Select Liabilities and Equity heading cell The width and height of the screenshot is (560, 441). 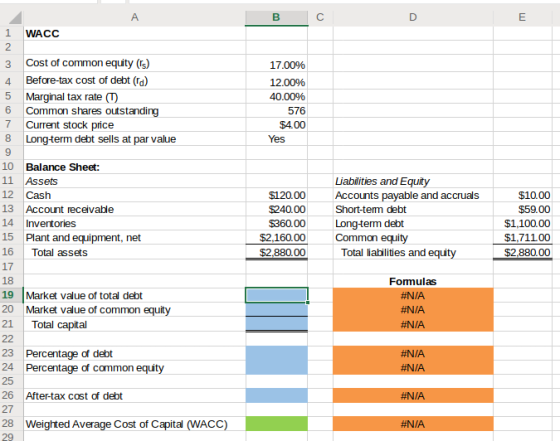tap(413, 181)
